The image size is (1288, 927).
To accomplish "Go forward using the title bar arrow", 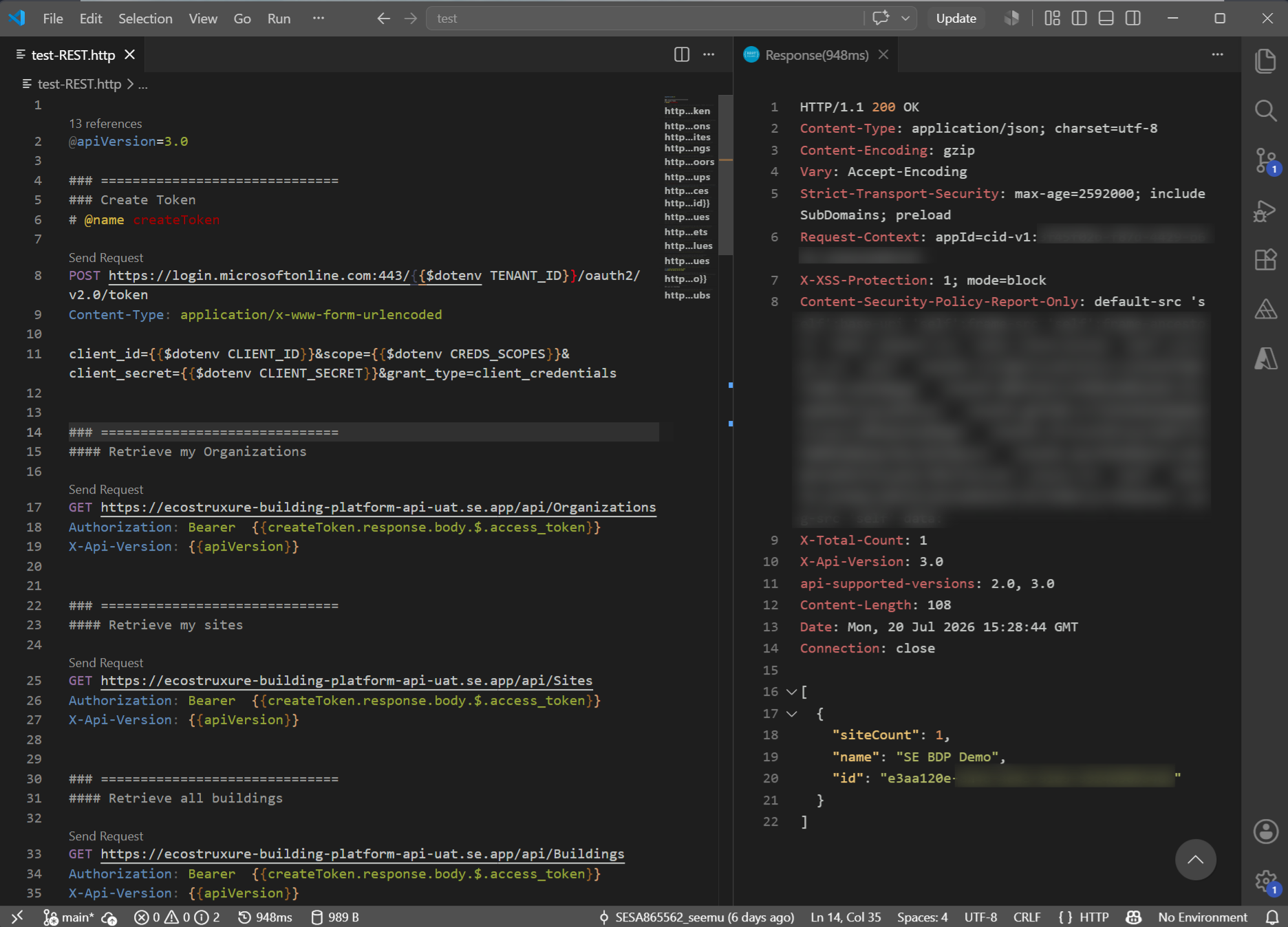I will click(411, 19).
